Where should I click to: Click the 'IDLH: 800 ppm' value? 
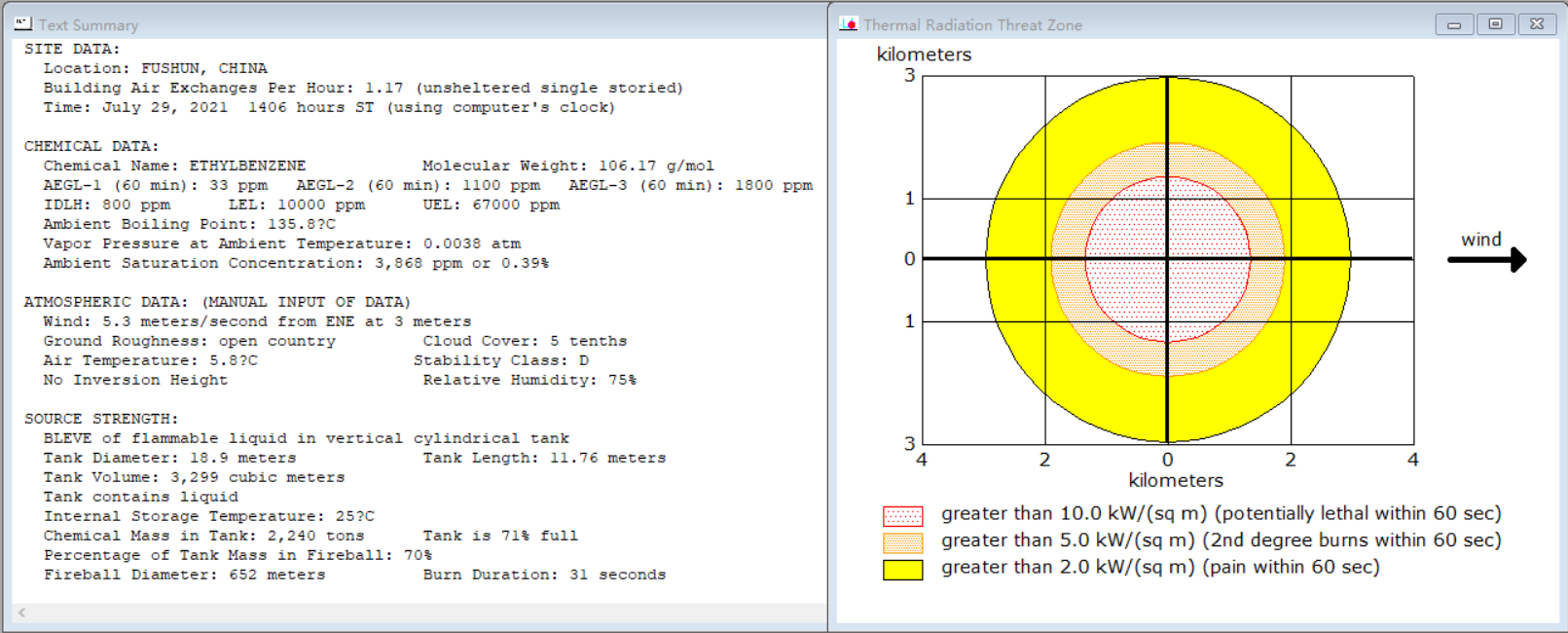pyautogui.click(x=106, y=205)
